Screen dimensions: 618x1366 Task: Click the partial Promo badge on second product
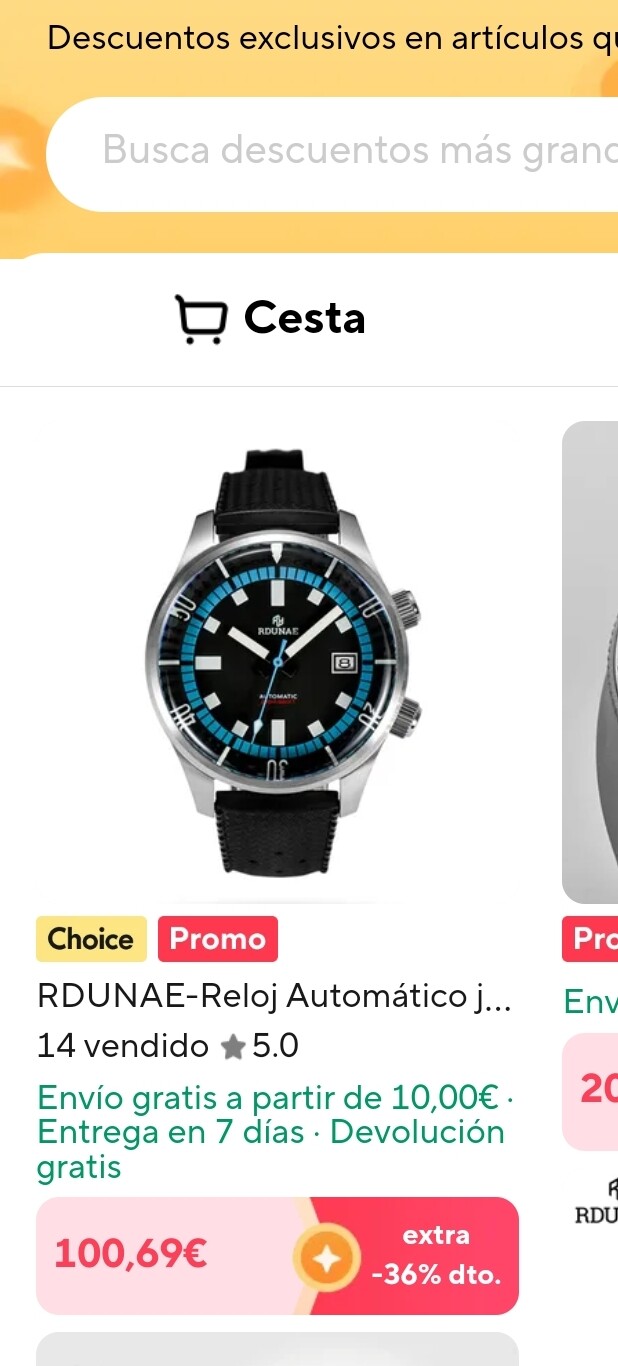(x=590, y=939)
